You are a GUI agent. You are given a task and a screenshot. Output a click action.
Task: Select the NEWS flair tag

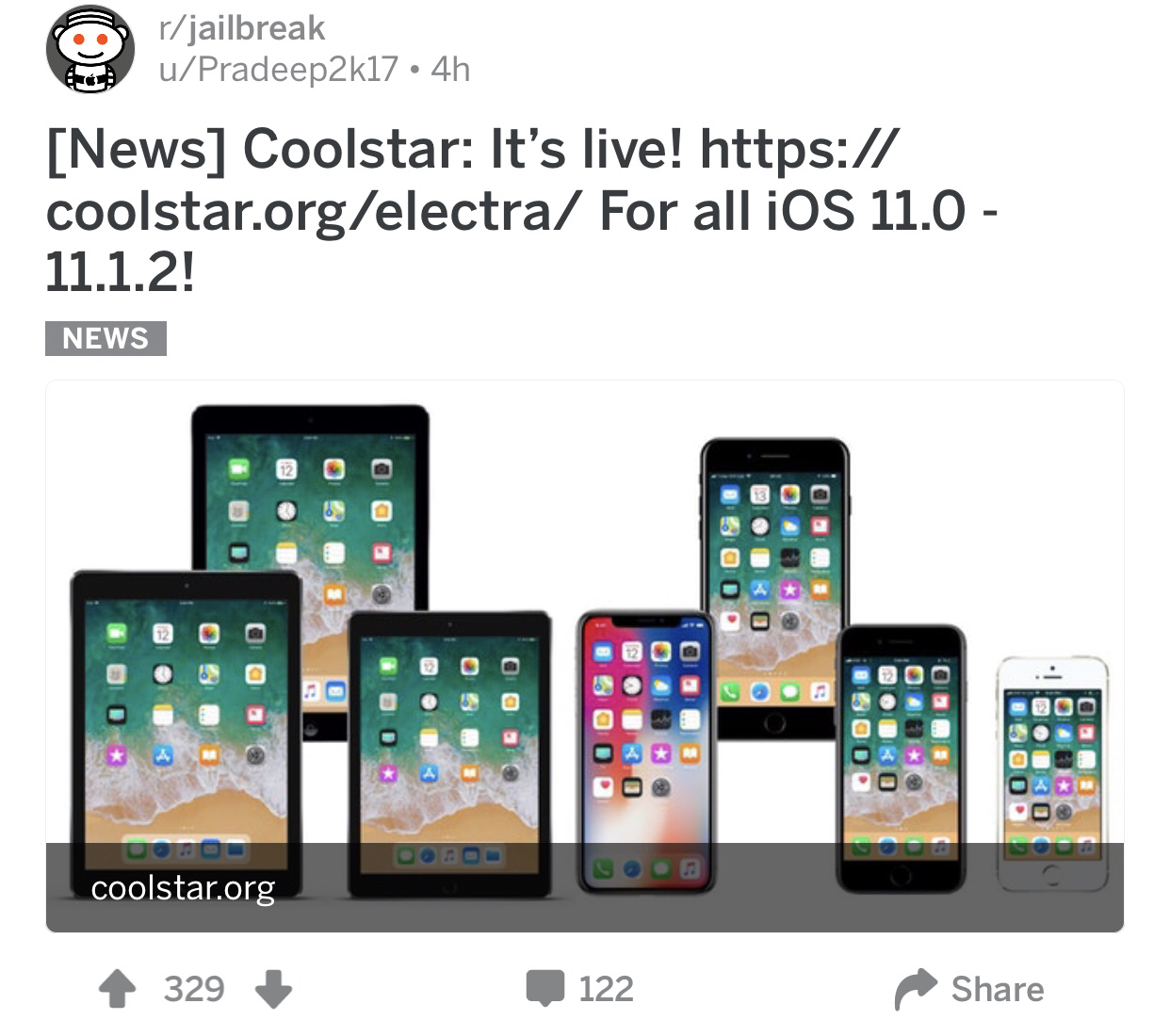106,338
